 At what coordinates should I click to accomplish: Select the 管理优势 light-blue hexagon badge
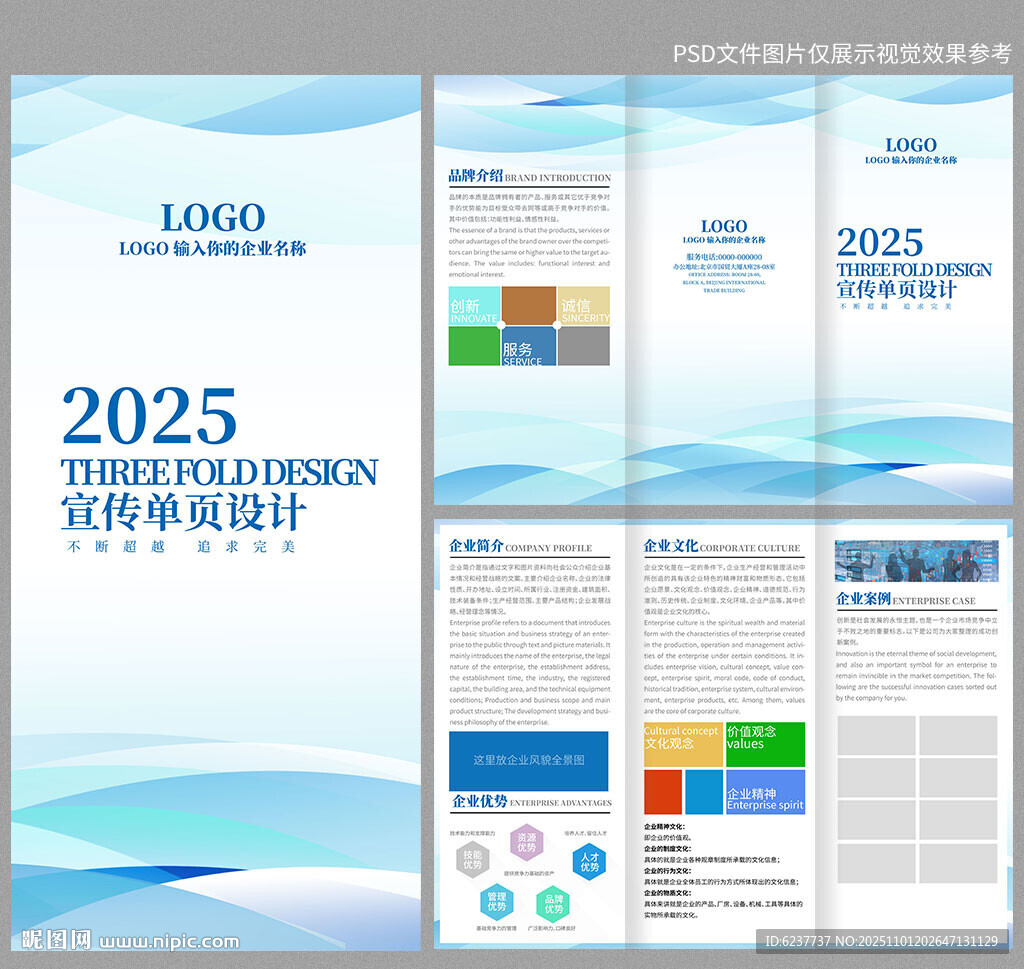click(496, 902)
